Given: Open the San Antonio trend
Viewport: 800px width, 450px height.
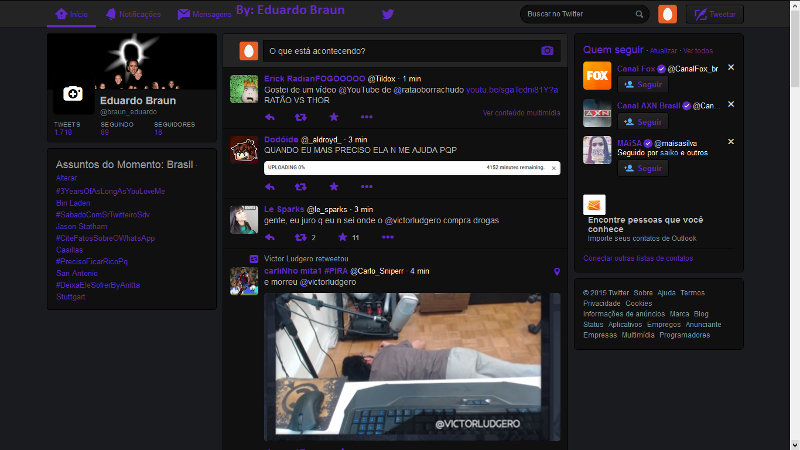Looking at the screenshot, I should click(x=77, y=273).
